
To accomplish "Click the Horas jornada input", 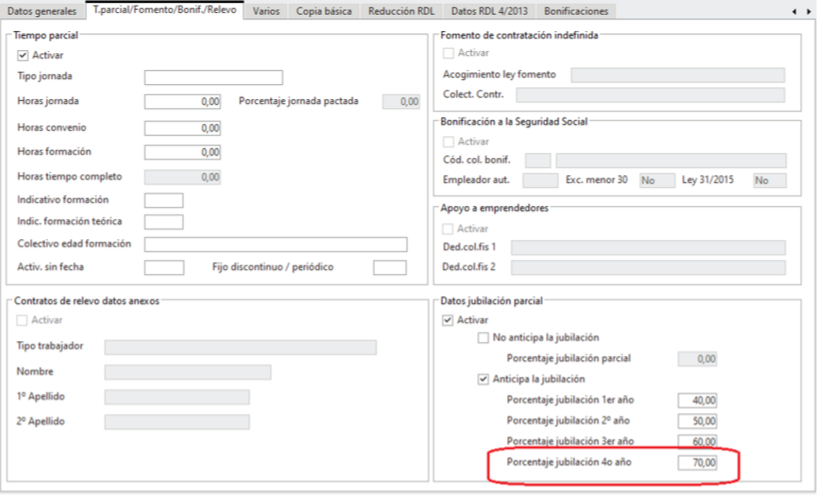I will click(182, 101).
